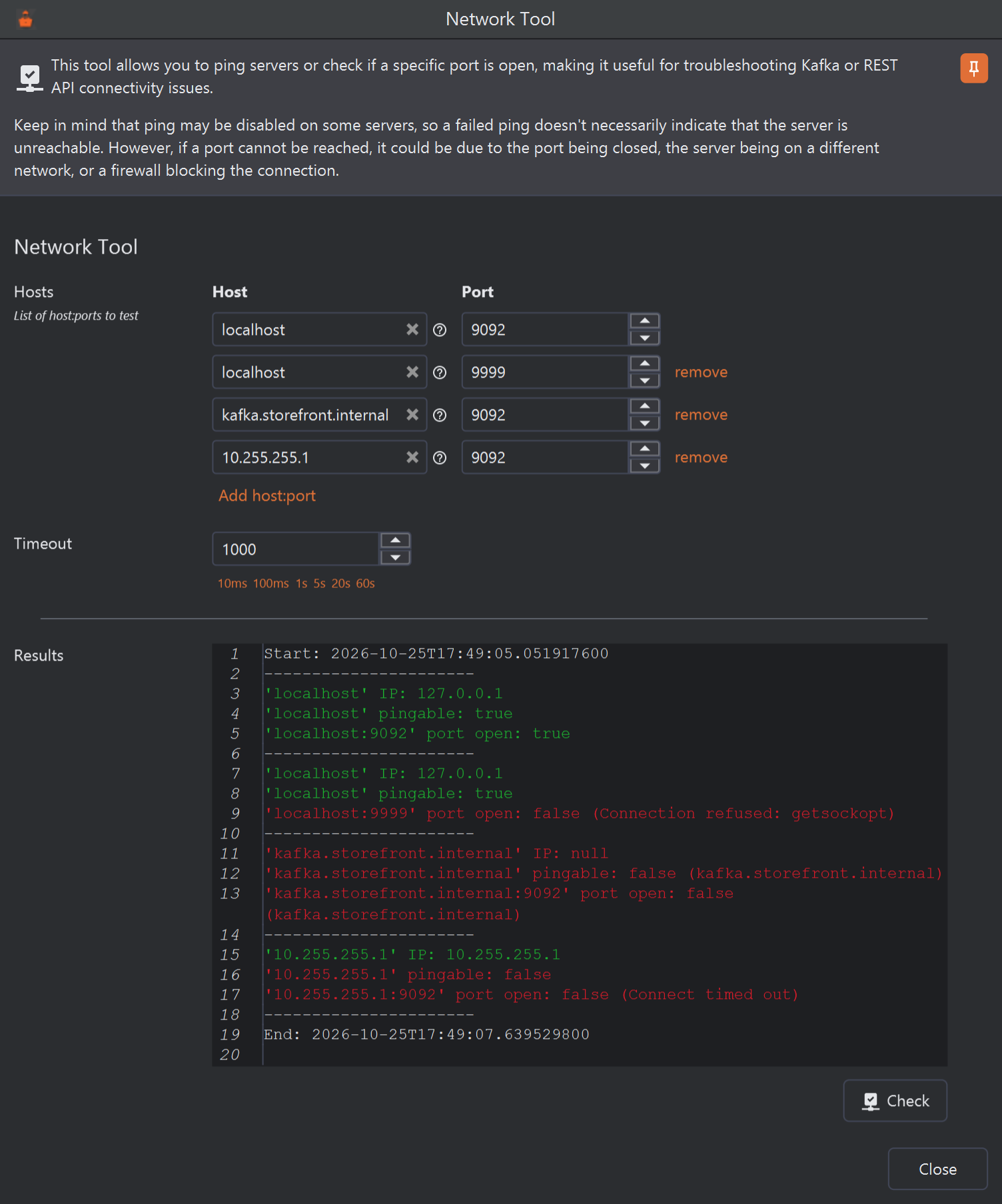Increment port for kafka.storefront.internal
This screenshot has width=1002, height=1204.
click(644, 406)
